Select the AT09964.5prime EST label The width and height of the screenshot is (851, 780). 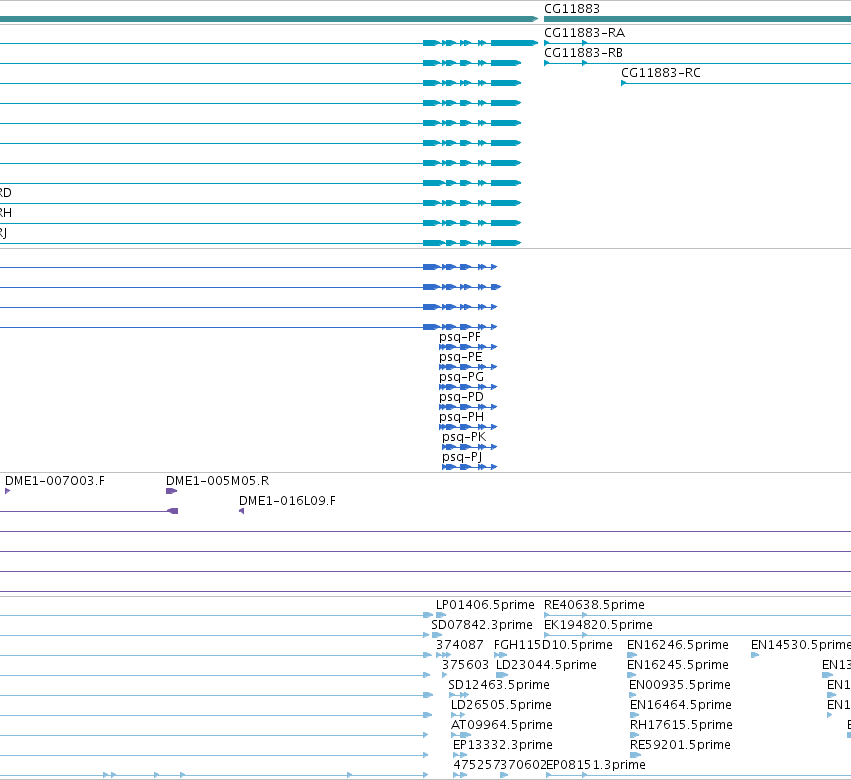501,725
